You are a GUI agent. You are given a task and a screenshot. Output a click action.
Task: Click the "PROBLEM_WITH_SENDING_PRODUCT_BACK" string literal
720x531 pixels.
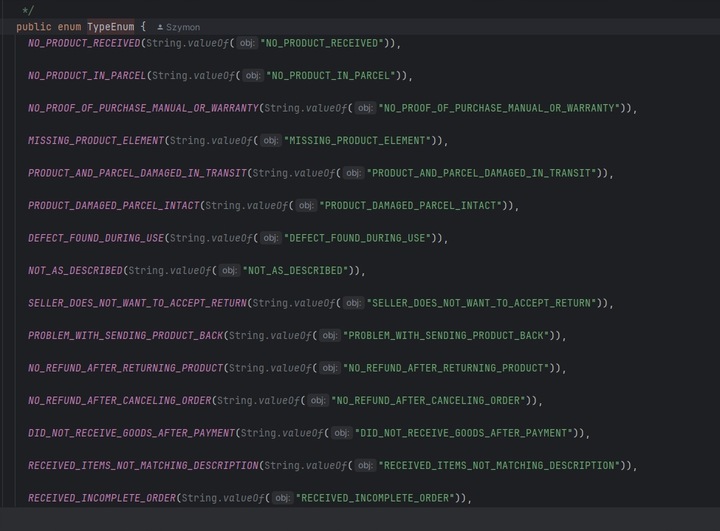point(447,336)
